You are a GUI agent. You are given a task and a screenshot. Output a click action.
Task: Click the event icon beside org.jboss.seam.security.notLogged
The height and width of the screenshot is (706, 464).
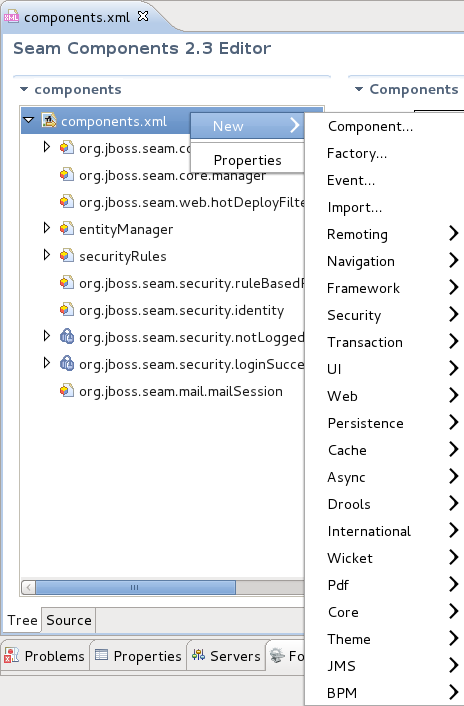(x=67, y=336)
